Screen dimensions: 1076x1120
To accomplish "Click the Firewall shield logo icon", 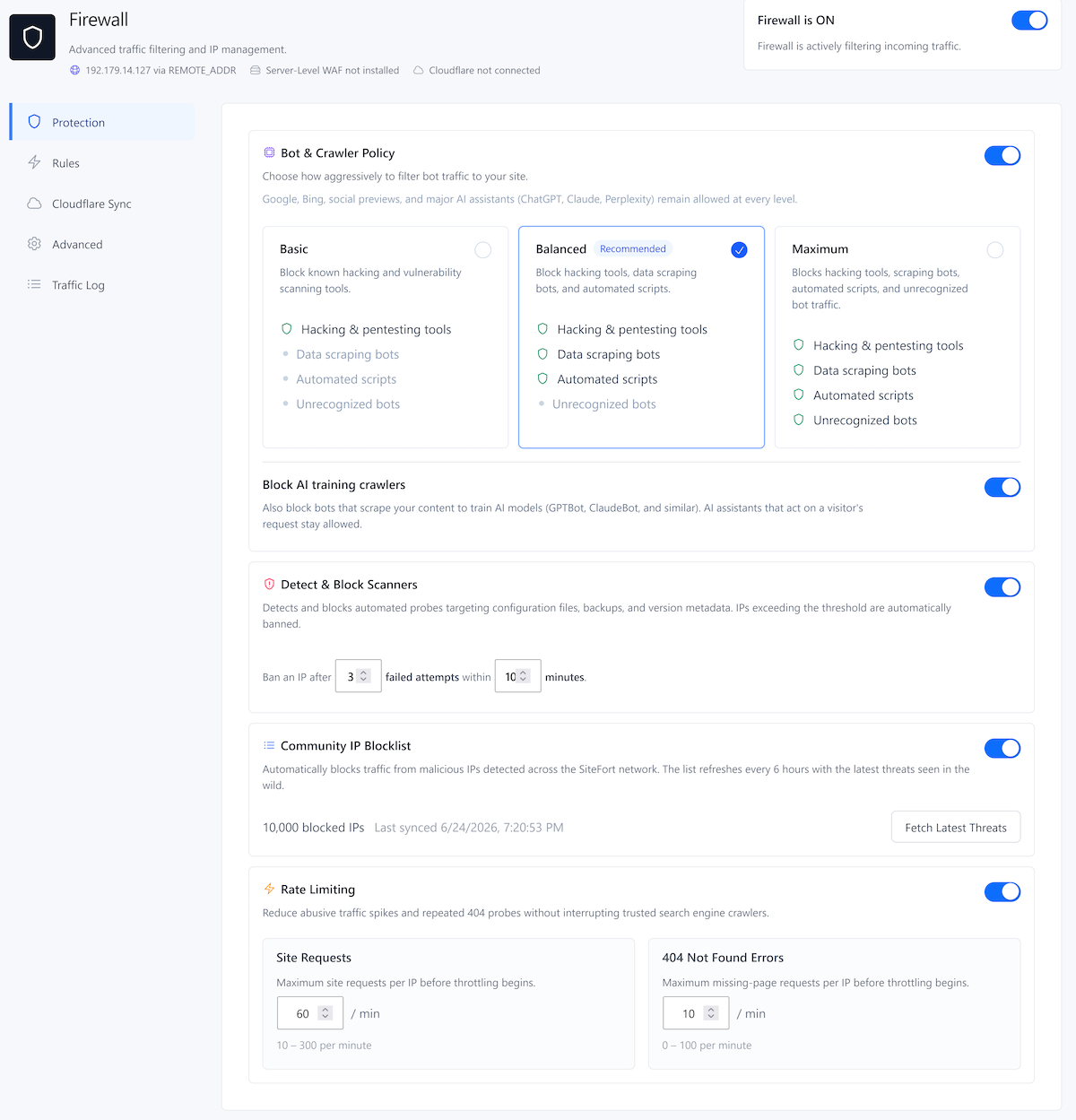I will (32, 37).
